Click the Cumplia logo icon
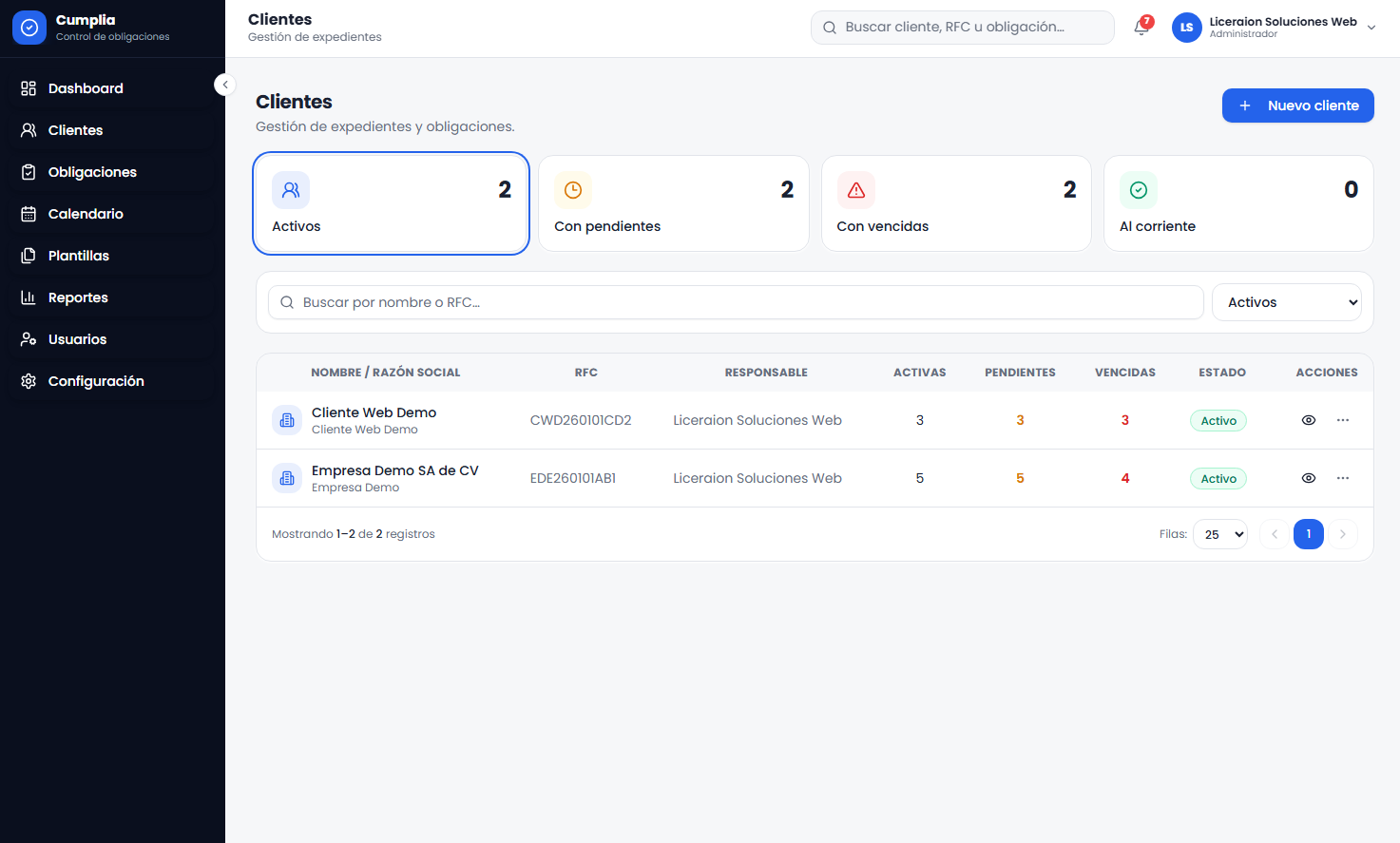1400x843 pixels. point(29,28)
